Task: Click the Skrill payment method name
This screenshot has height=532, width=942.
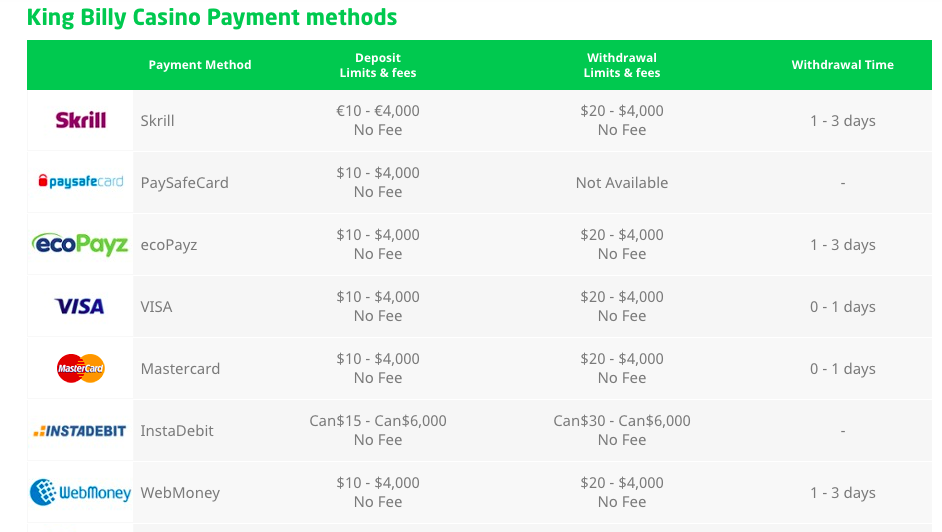Action: pyautogui.click(x=158, y=121)
